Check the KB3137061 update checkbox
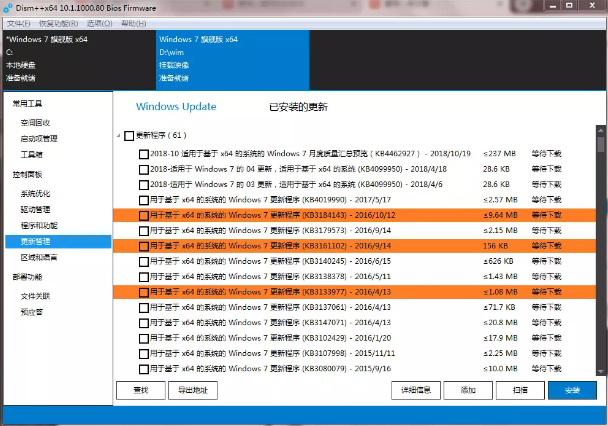The width and height of the screenshot is (608, 426). [144, 308]
